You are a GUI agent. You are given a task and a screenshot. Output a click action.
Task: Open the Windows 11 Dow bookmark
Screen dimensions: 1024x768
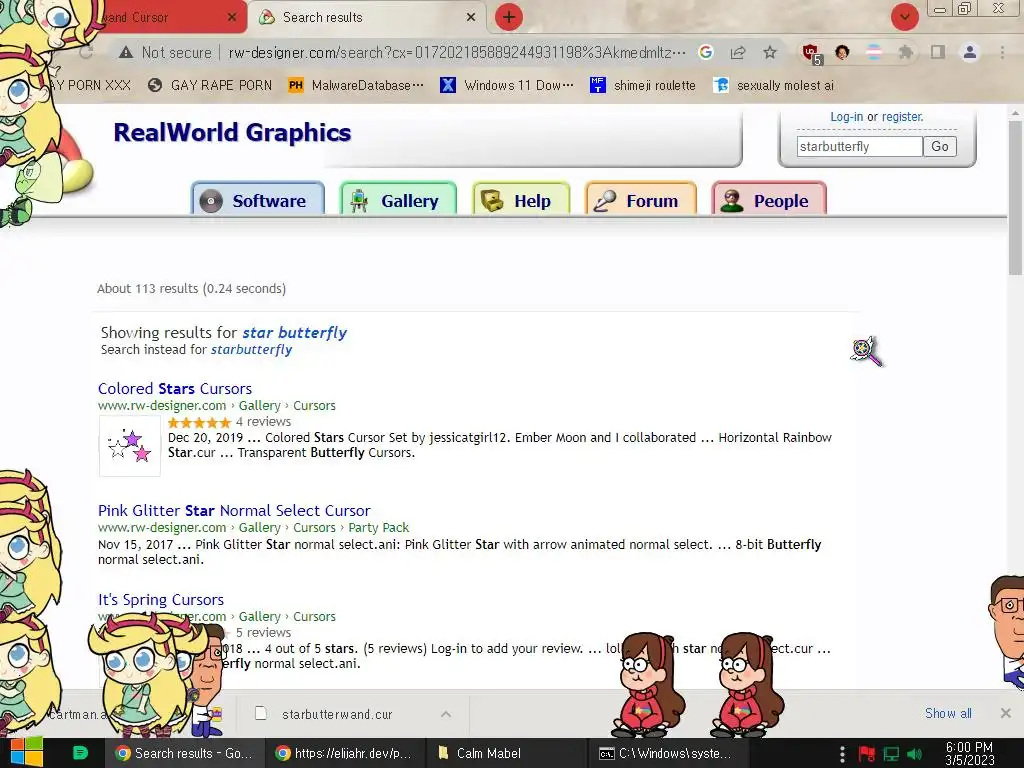coord(507,86)
